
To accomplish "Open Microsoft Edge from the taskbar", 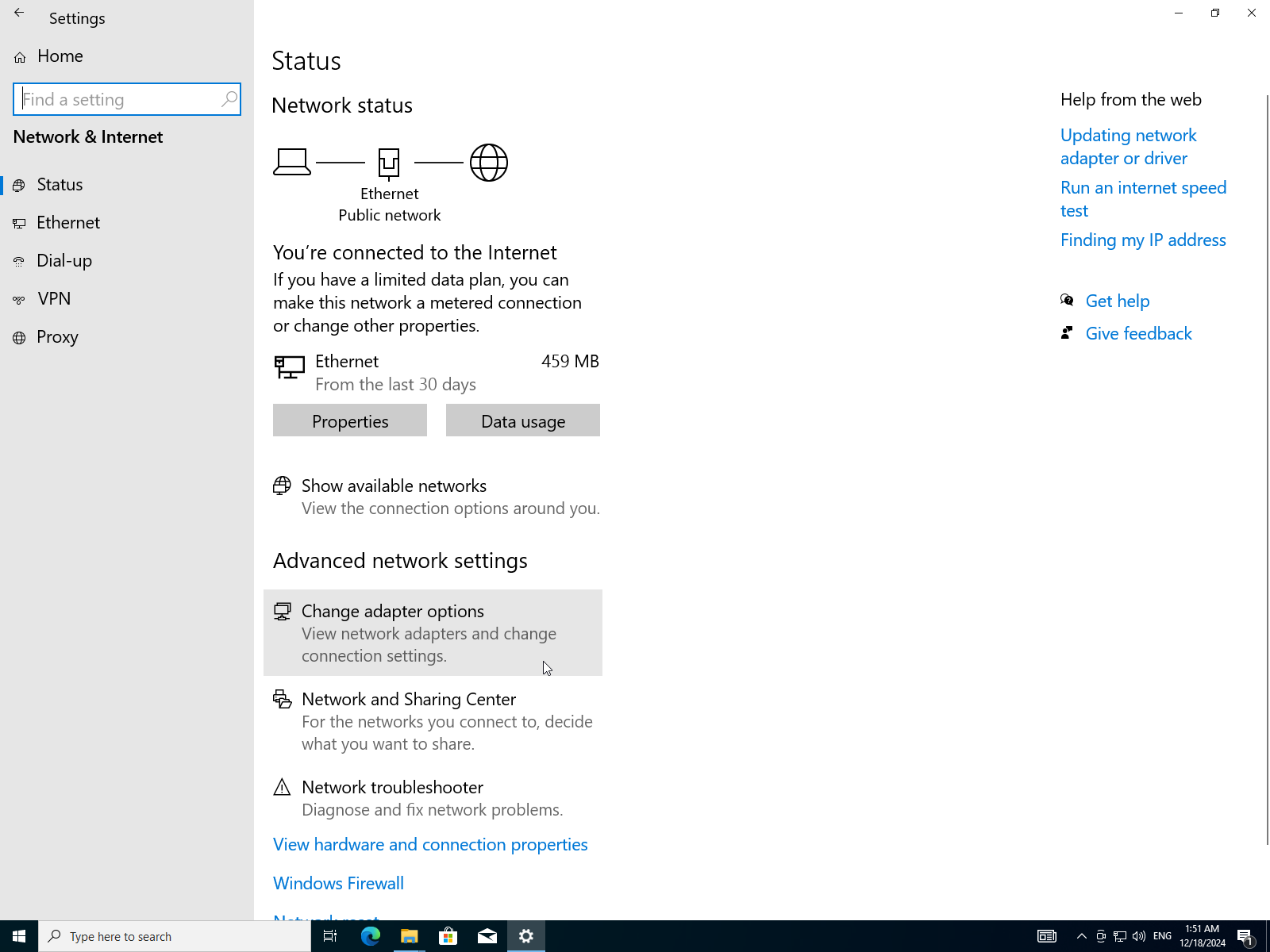I will 370,936.
